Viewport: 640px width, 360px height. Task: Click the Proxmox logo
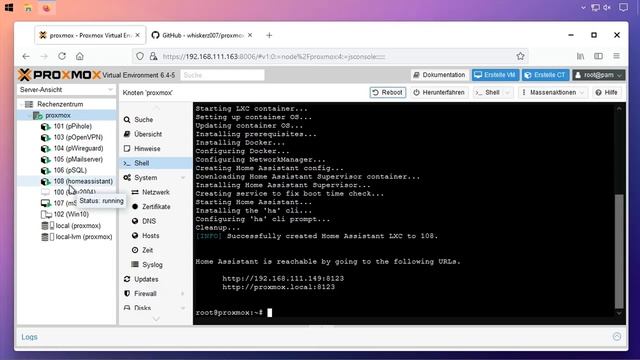[x=59, y=75]
